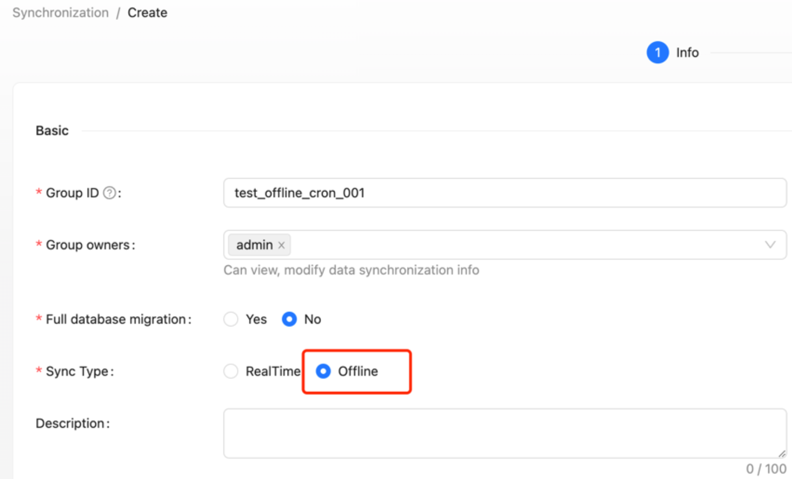792x479 pixels.
Task: Choose the RealTime sync type
Action: click(231, 371)
